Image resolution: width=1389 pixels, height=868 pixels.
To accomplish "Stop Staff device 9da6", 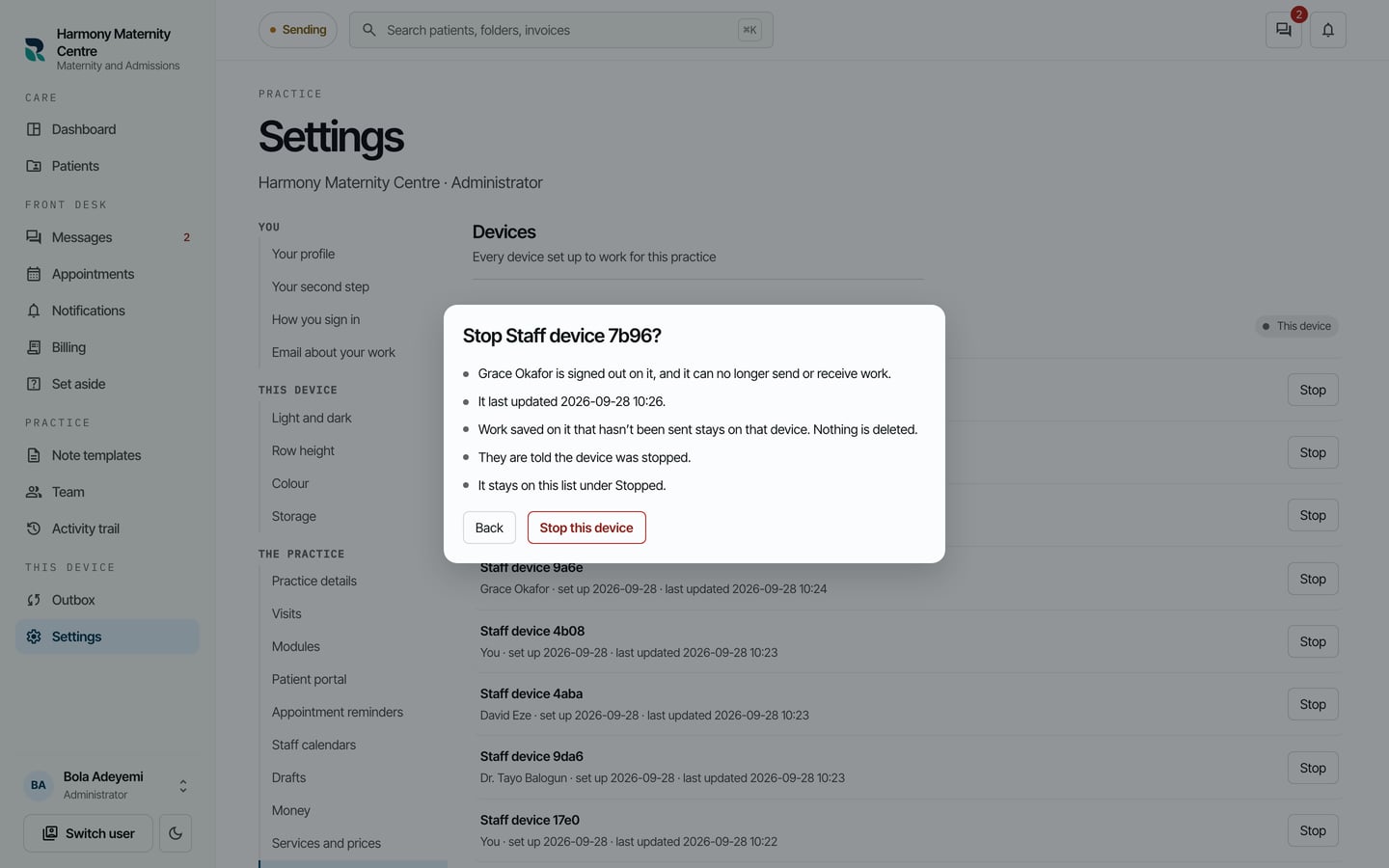I will [1313, 768].
